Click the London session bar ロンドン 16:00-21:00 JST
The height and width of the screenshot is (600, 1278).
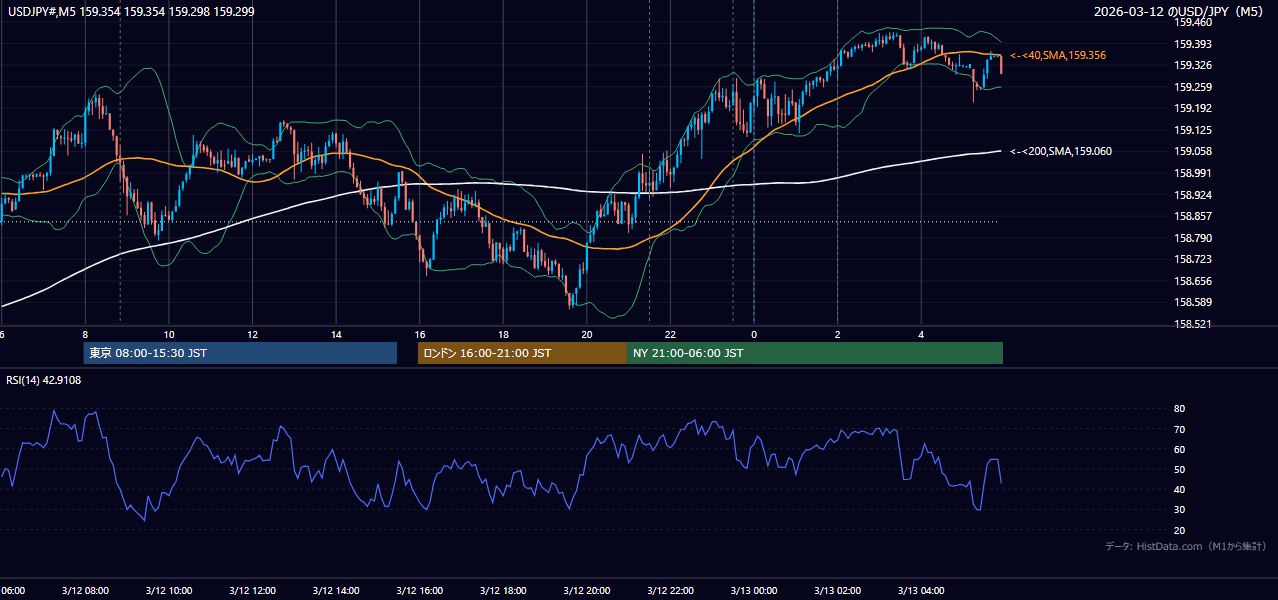click(522, 353)
